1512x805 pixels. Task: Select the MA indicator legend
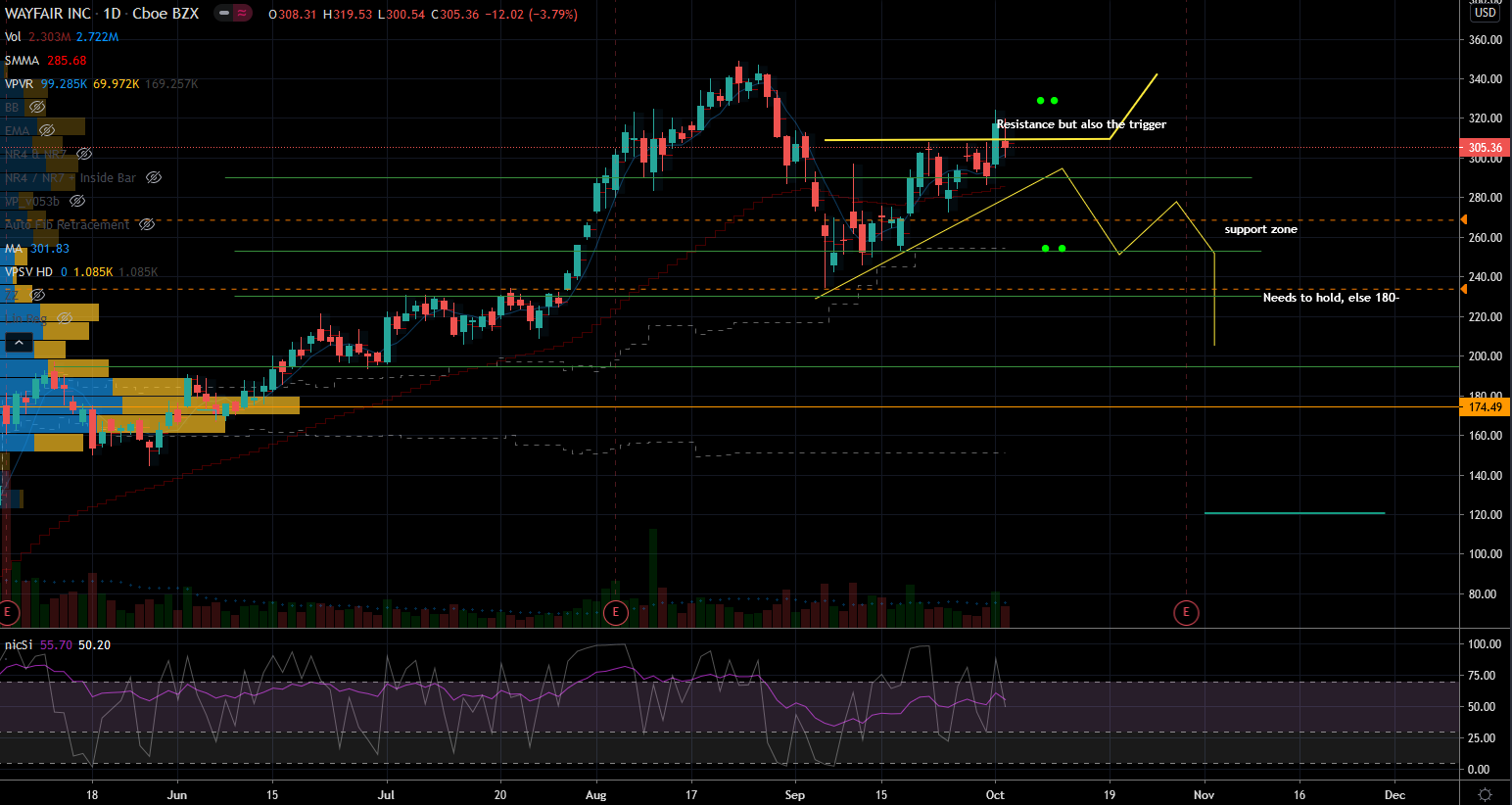13,248
